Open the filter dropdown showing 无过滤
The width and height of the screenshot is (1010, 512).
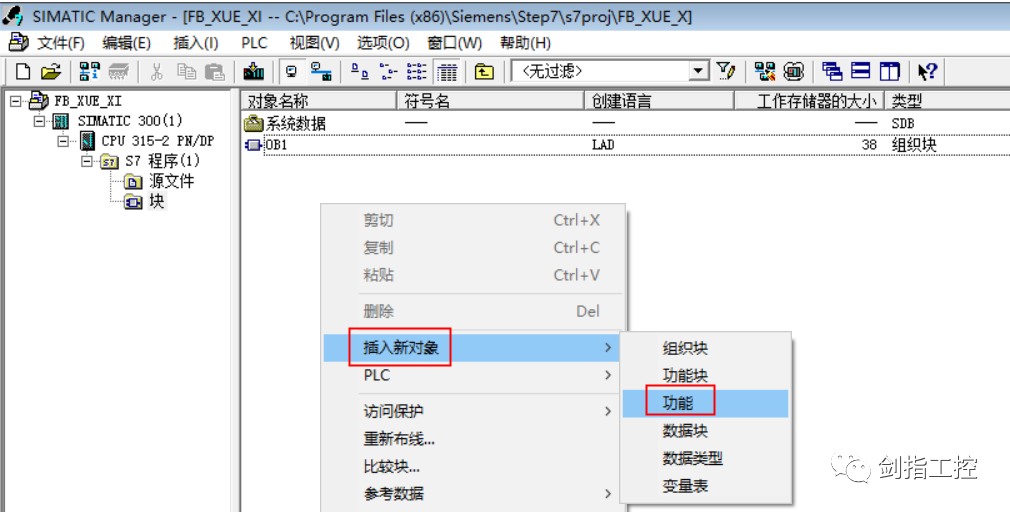click(x=699, y=71)
